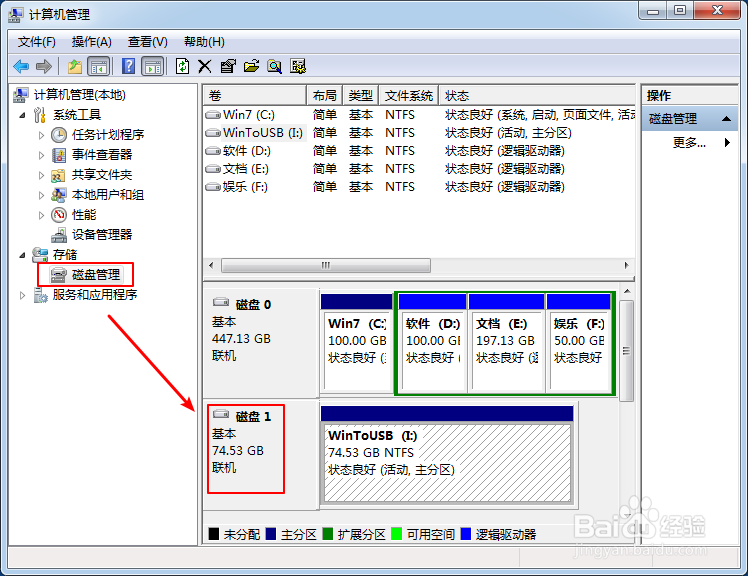Collapse the 磁盘管理 actions section arrow
Image resolution: width=748 pixels, height=576 pixels.
point(726,118)
